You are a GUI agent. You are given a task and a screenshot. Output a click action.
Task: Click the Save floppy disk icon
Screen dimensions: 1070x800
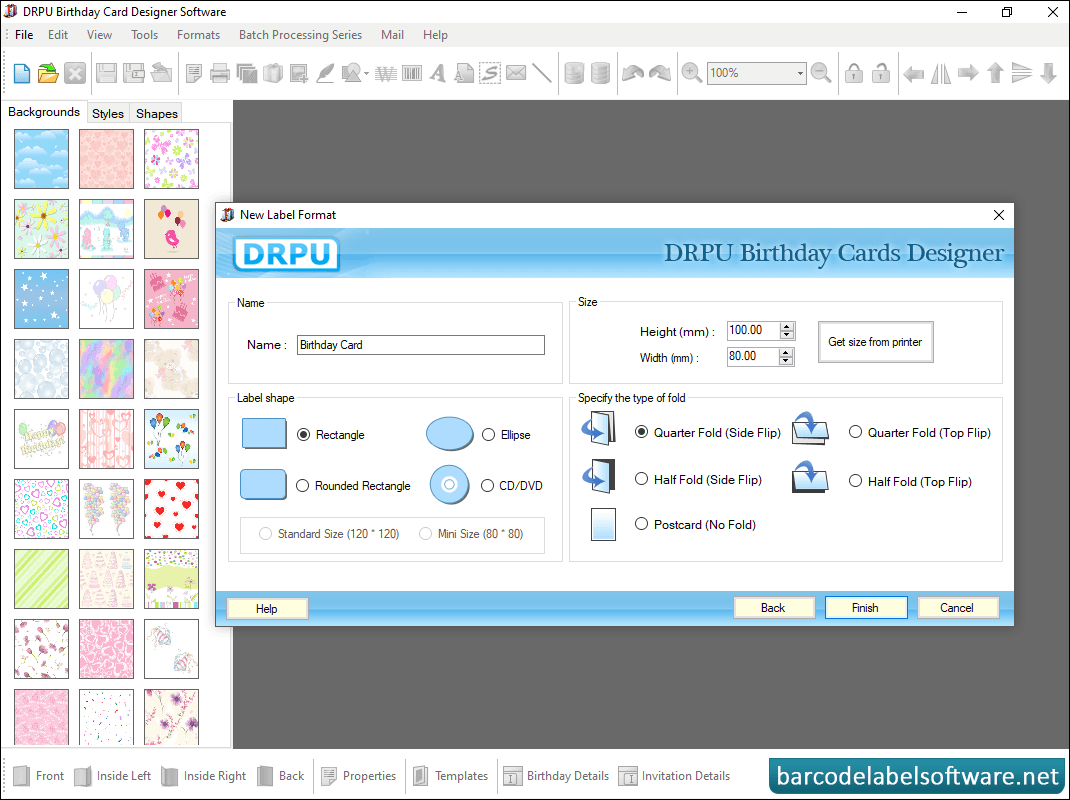tap(106, 73)
